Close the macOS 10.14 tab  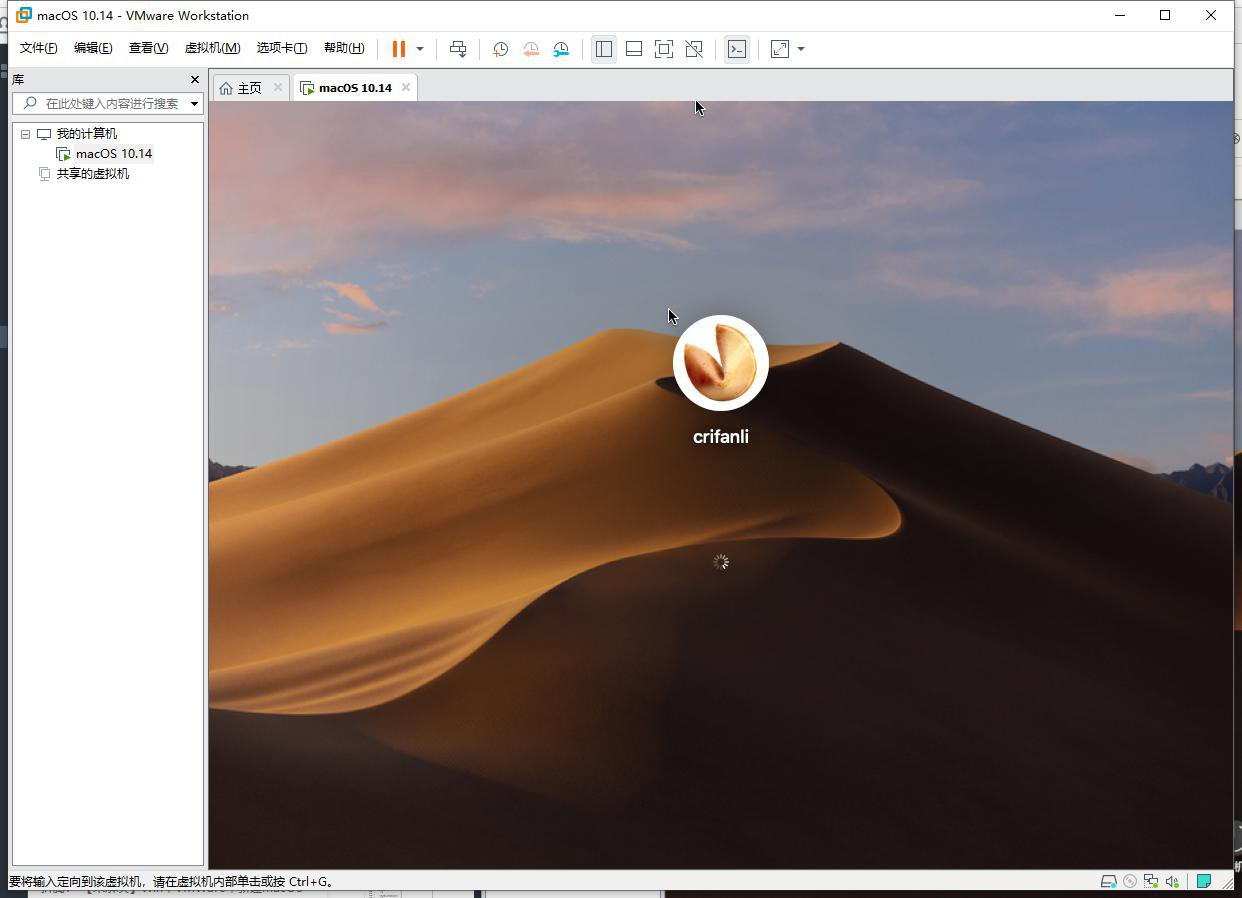coord(406,87)
